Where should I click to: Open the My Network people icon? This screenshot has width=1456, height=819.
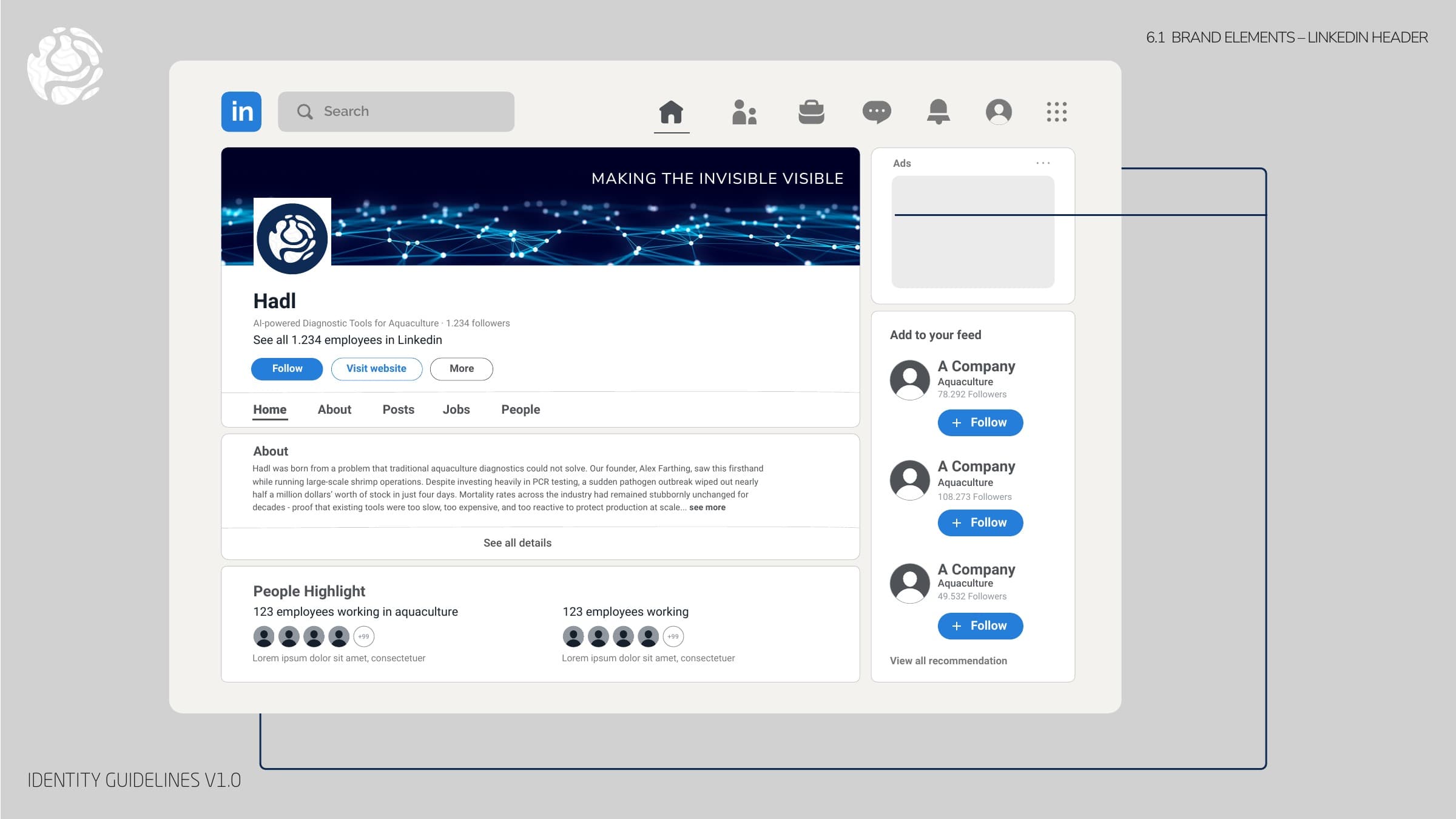[x=744, y=112]
